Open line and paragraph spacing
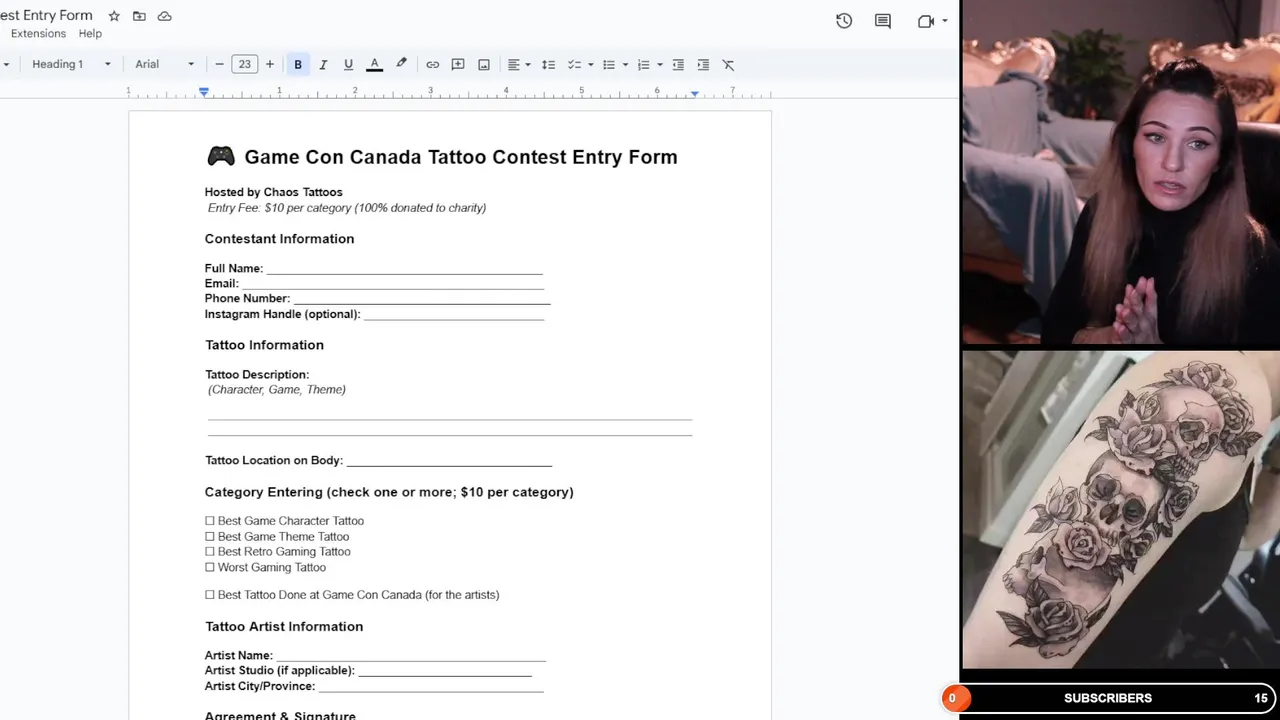Screen dimensions: 1280x720 coord(548,64)
